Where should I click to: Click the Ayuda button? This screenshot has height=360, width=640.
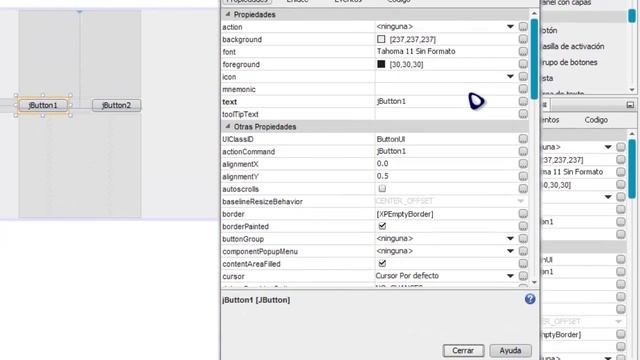pyautogui.click(x=510, y=351)
